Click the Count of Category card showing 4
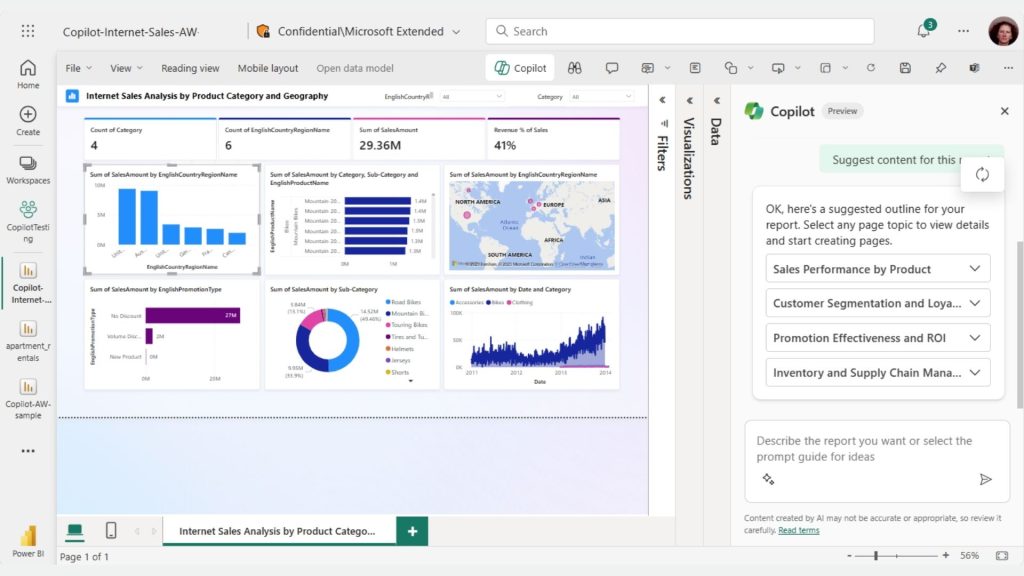The width and height of the screenshot is (1024, 576). click(x=150, y=138)
